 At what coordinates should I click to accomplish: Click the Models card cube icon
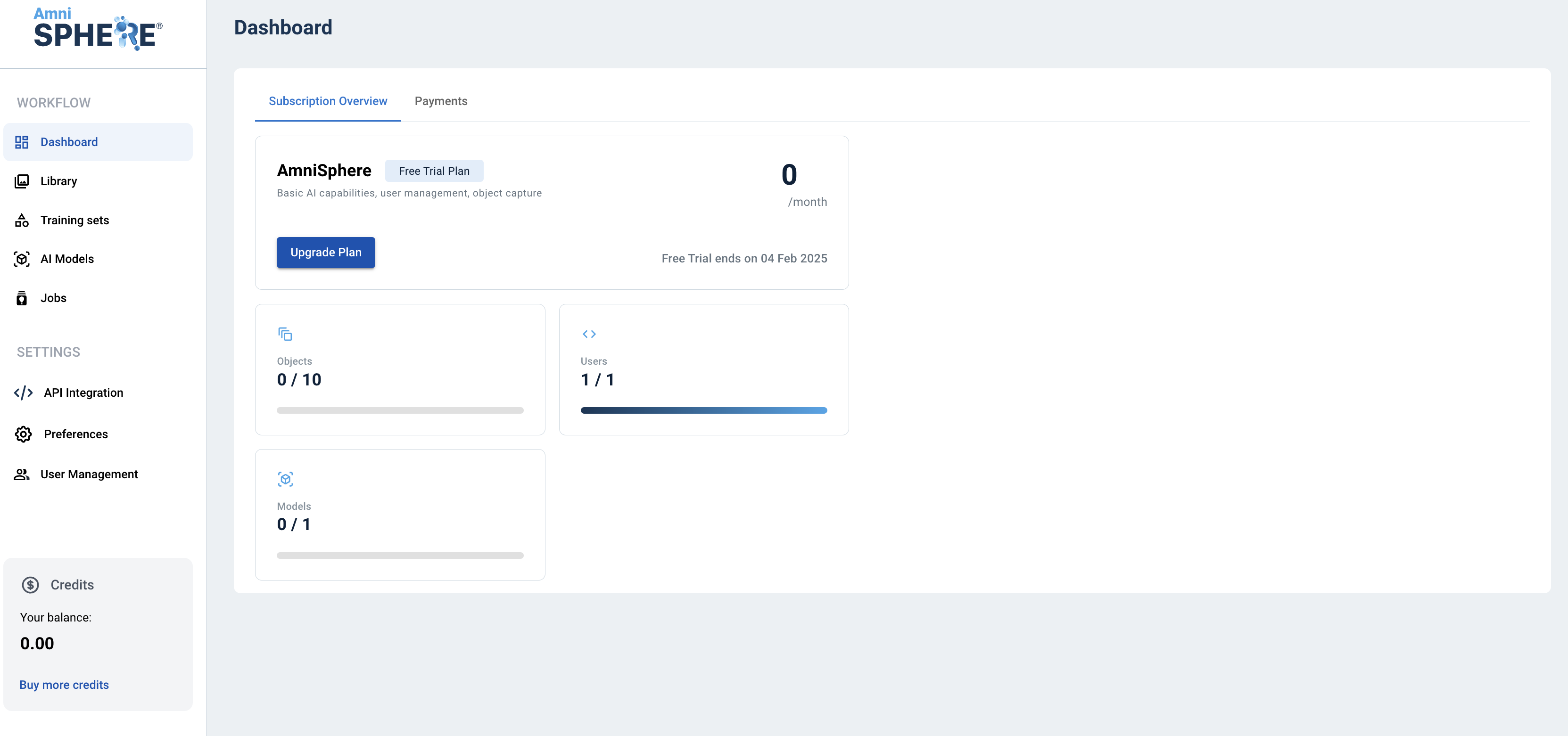(x=286, y=479)
